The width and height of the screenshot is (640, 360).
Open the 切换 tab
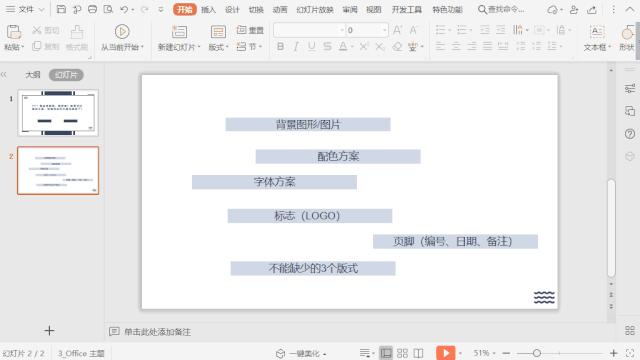coord(256,9)
